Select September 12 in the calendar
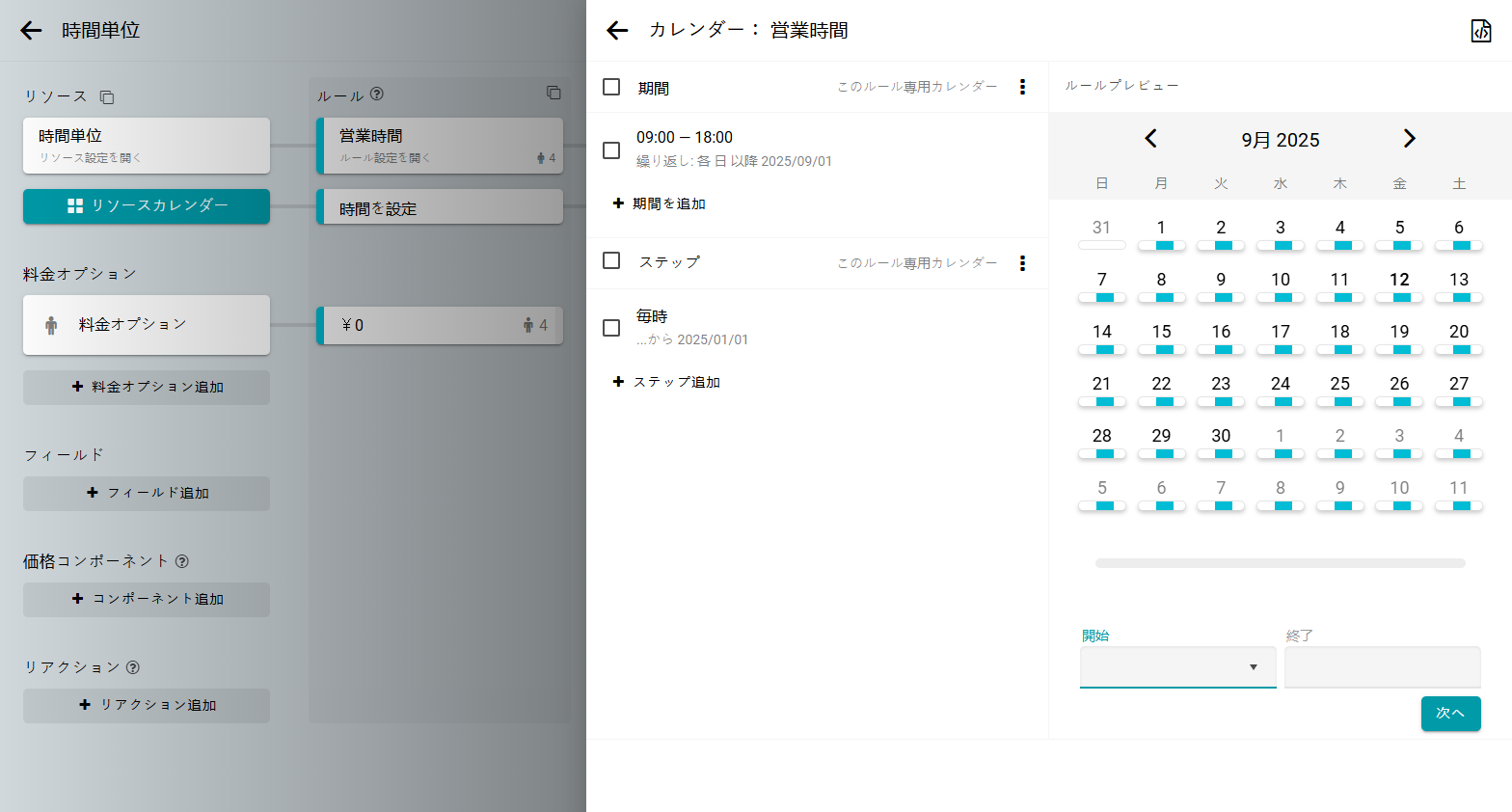The width and height of the screenshot is (1512, 812). [x=1399, y=281]
